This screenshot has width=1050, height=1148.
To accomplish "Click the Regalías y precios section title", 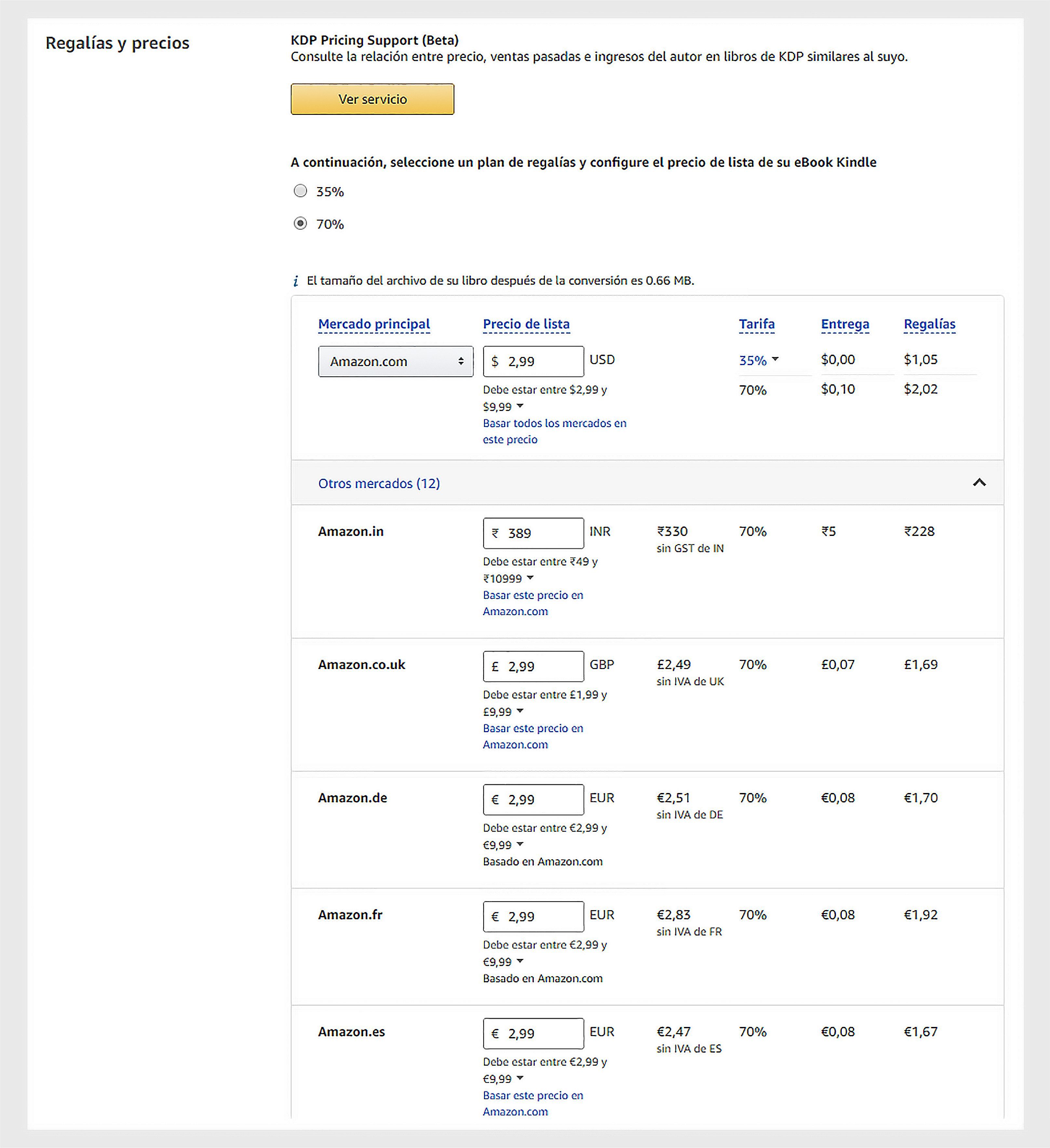I will pyautogui.click(x=117, y=43).
